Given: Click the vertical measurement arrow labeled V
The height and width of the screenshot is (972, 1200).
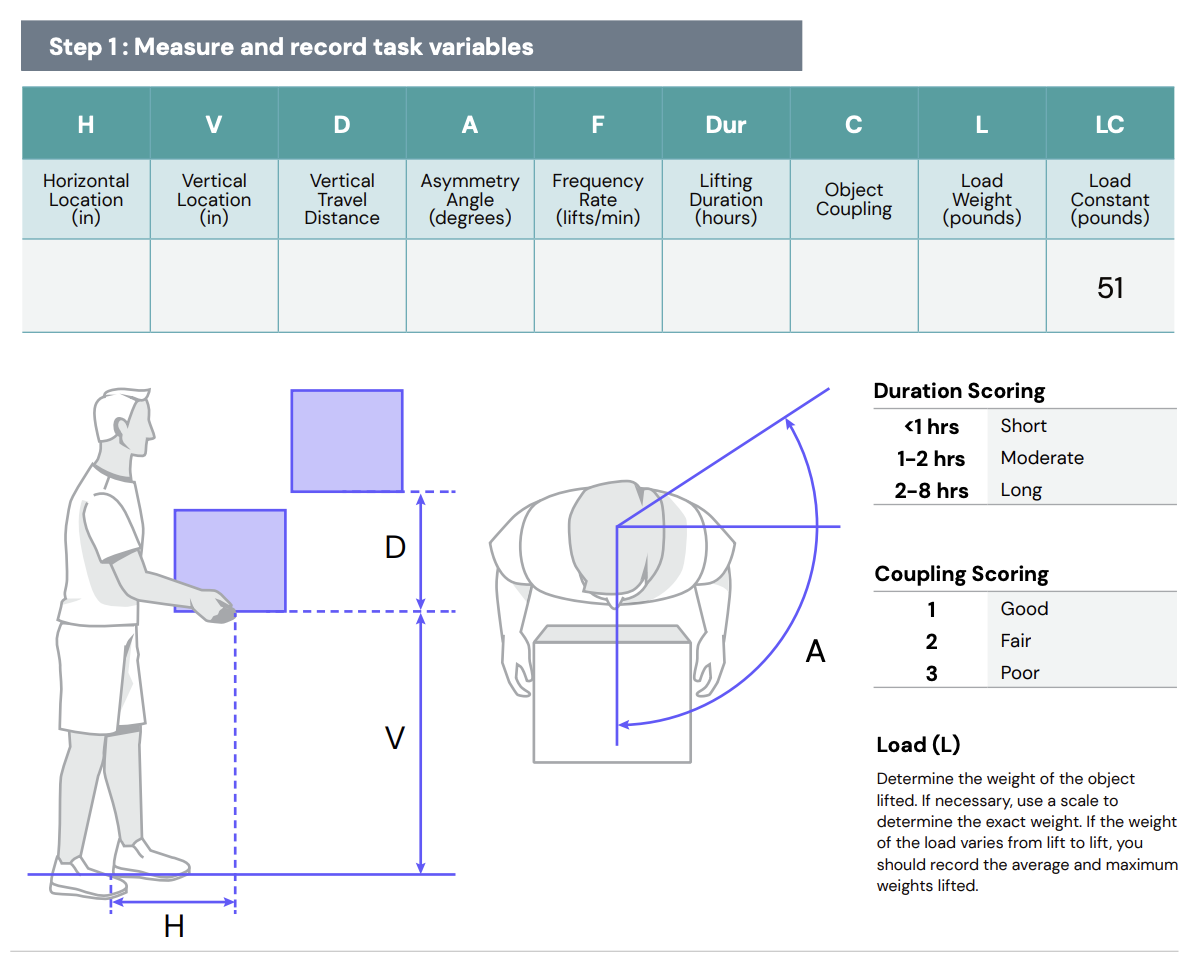Looking at the screenshot, I should click(x=420, y=740).
